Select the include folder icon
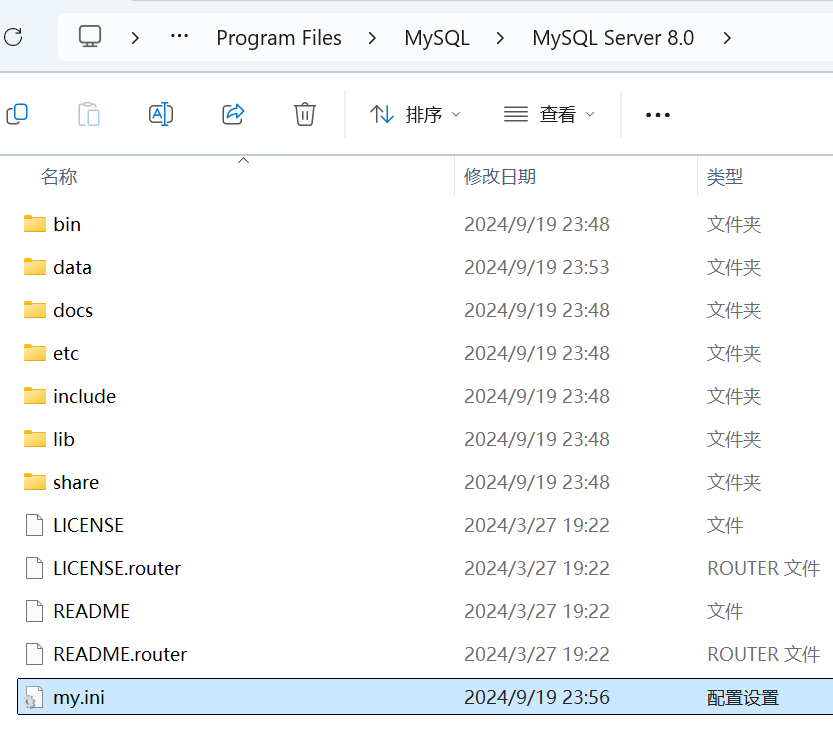The width and height of the screenshot is (833, 747). tap(35, 396)
